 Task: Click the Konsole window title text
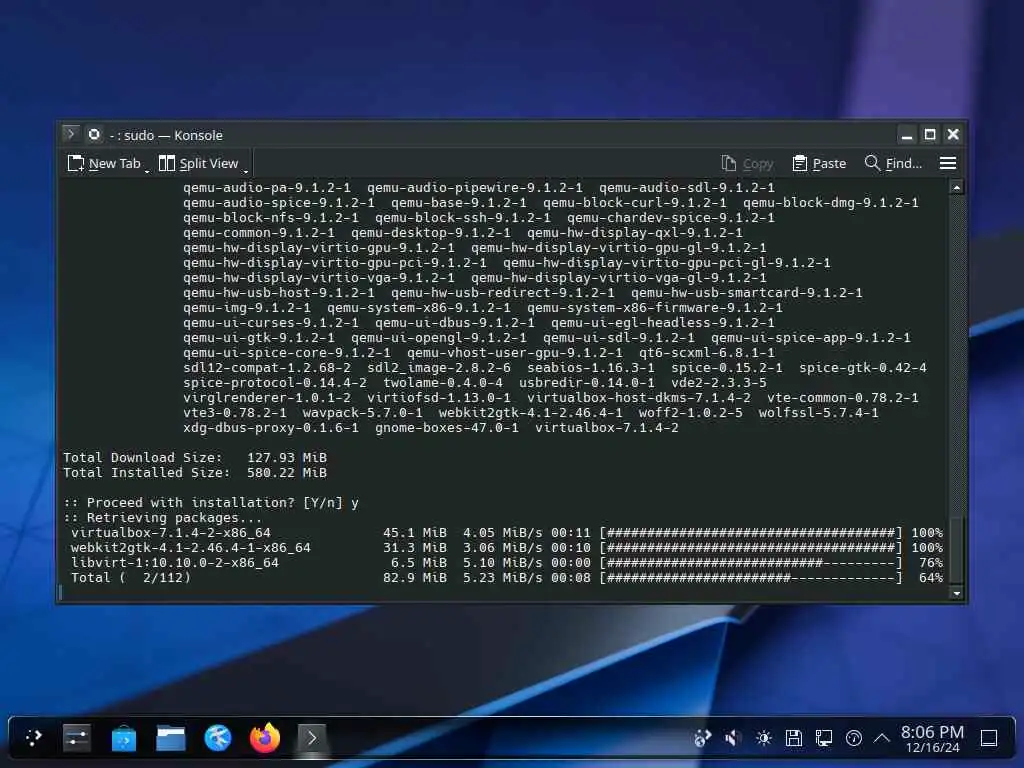[x=166, y=135]
